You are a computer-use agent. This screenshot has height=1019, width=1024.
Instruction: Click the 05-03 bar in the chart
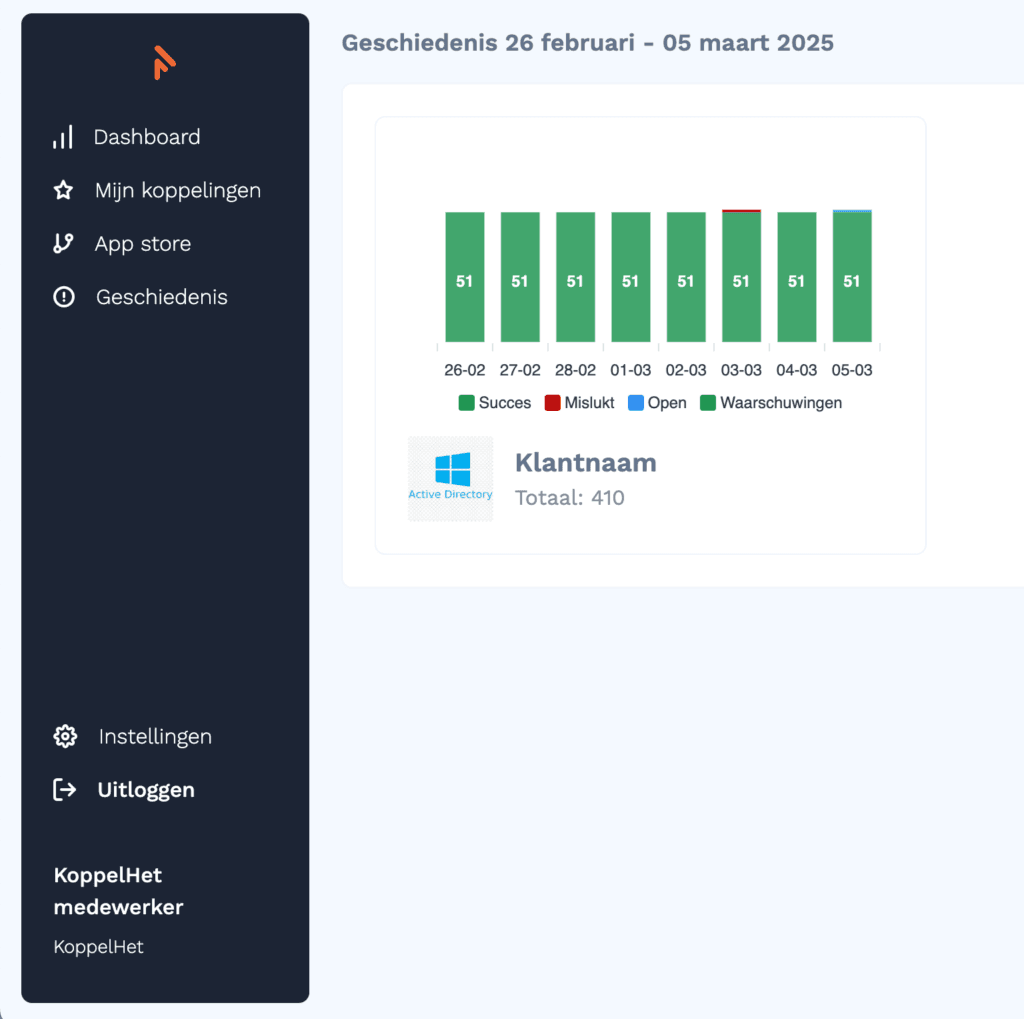[852, 275]
